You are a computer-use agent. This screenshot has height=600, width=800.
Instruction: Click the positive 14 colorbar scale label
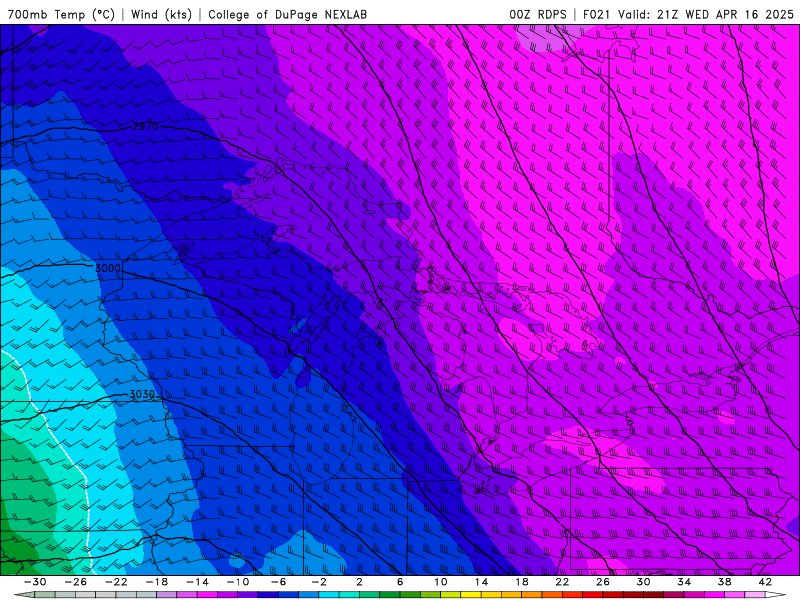point(481,582)
